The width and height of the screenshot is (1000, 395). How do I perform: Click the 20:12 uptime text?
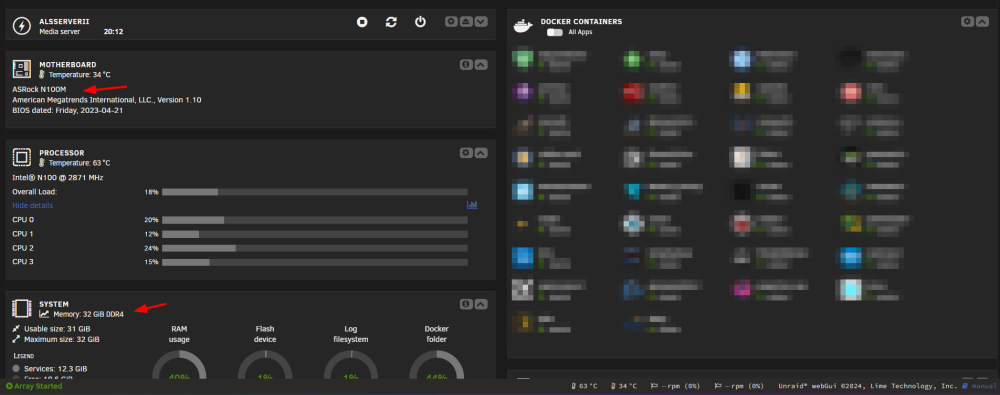point(114,31)
